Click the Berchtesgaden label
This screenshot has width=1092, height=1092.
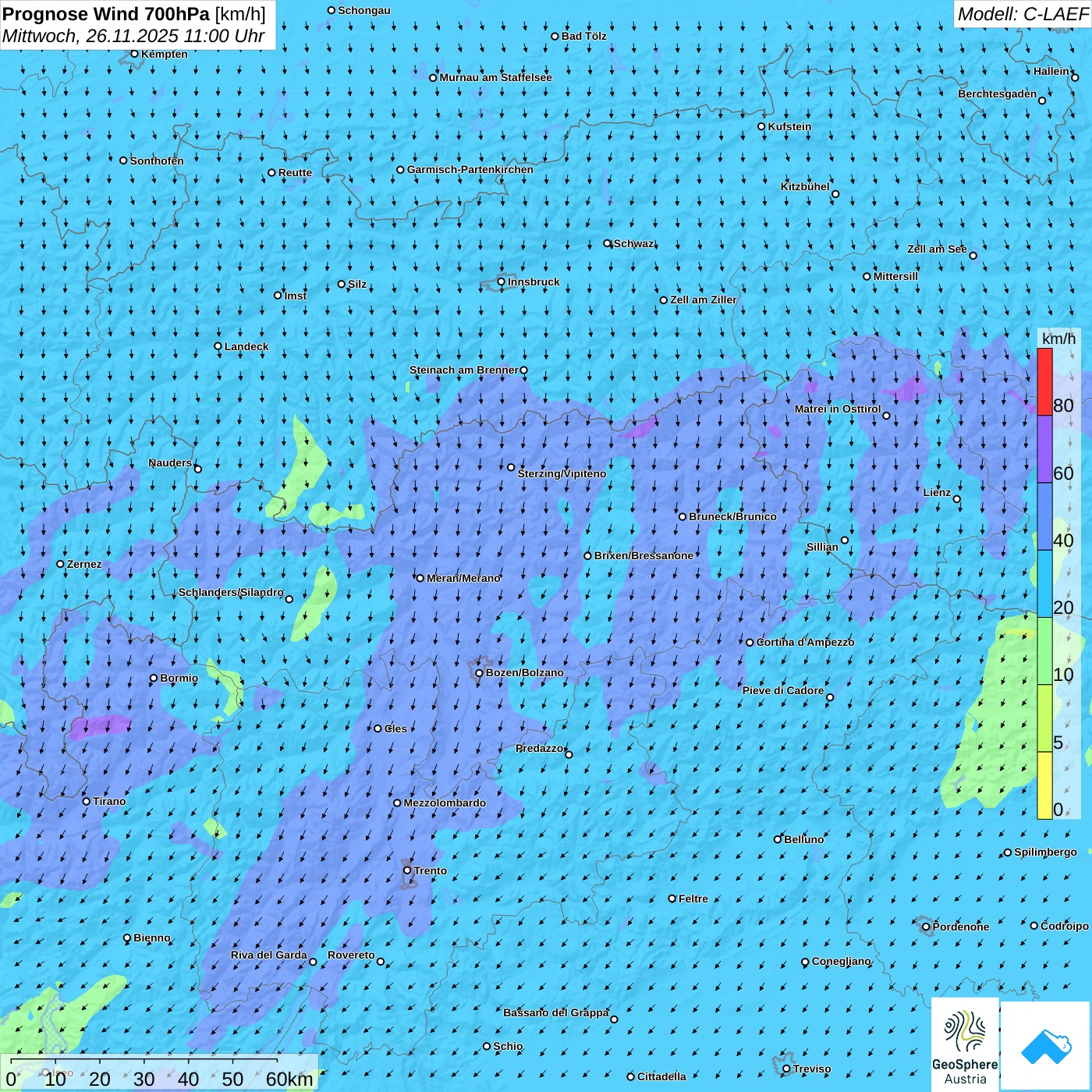(998, 94)
